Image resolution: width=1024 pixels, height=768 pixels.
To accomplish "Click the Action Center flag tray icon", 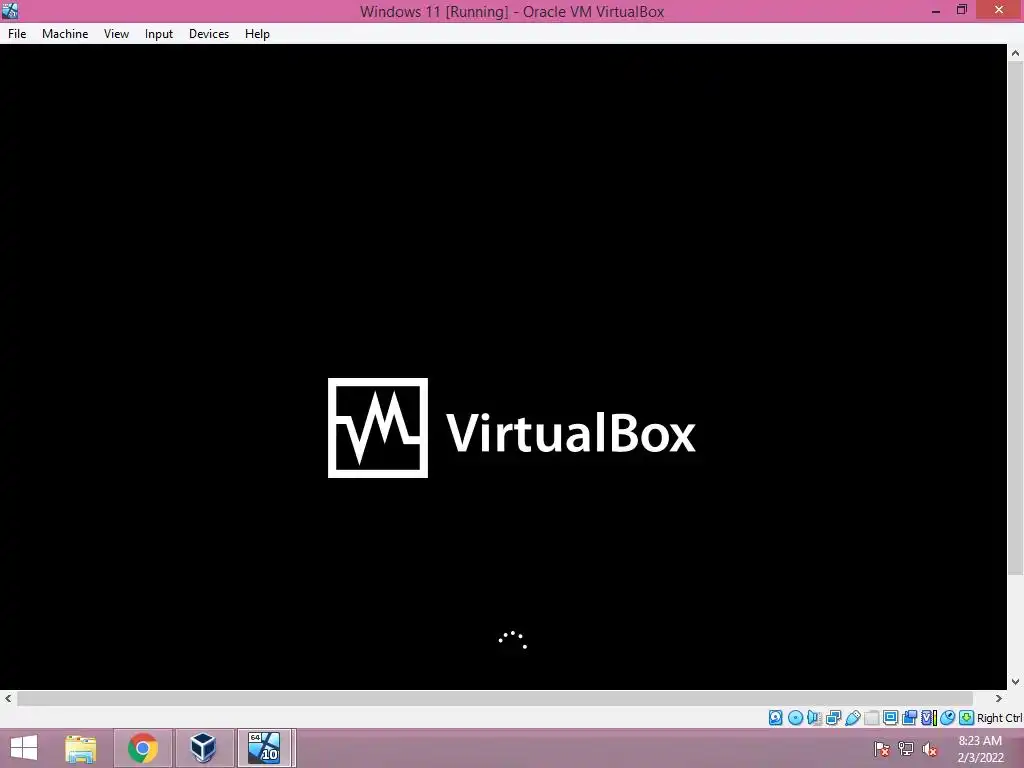I will (882, 749).
